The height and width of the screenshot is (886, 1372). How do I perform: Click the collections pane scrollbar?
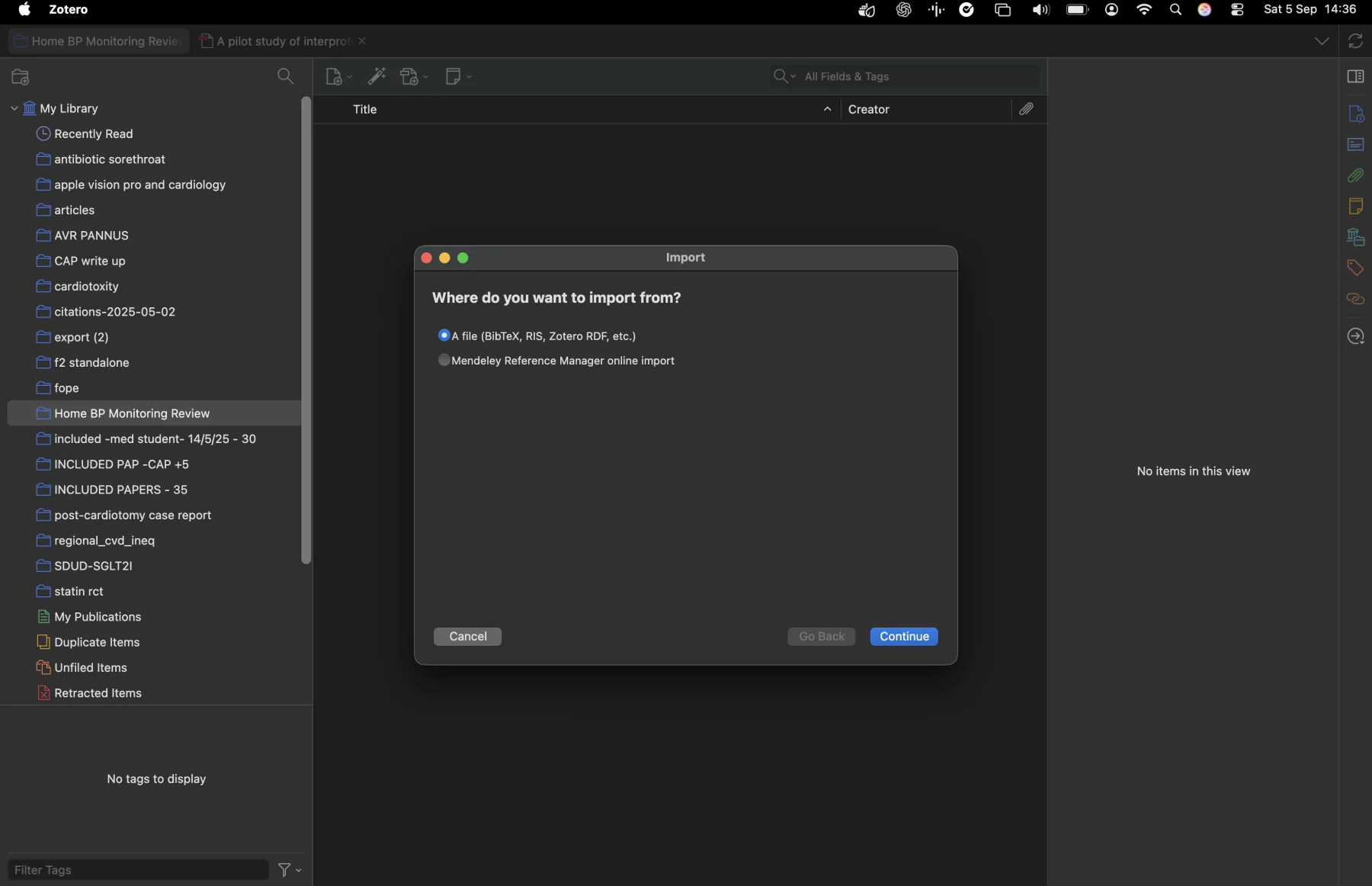[x=306, y=330]
